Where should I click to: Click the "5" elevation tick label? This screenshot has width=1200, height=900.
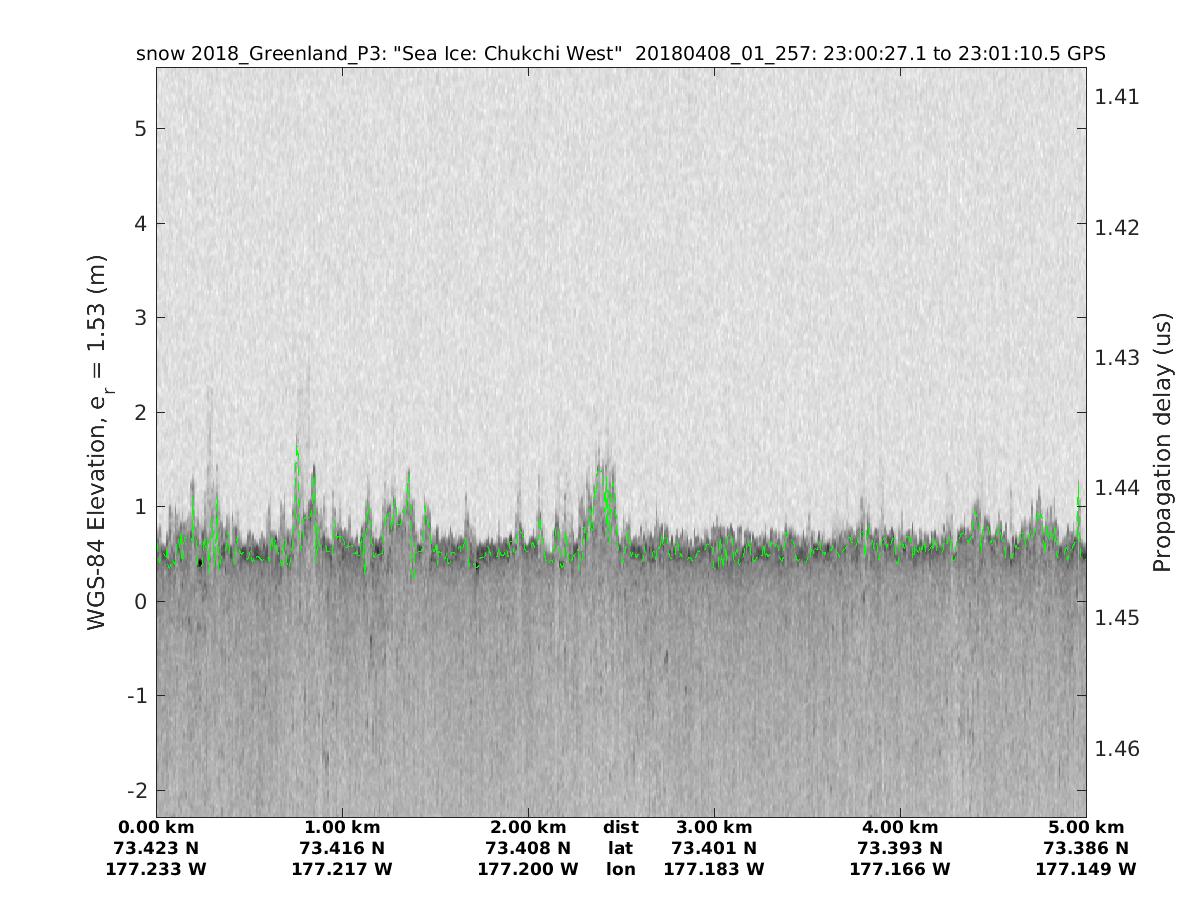(x=143, y=128)
